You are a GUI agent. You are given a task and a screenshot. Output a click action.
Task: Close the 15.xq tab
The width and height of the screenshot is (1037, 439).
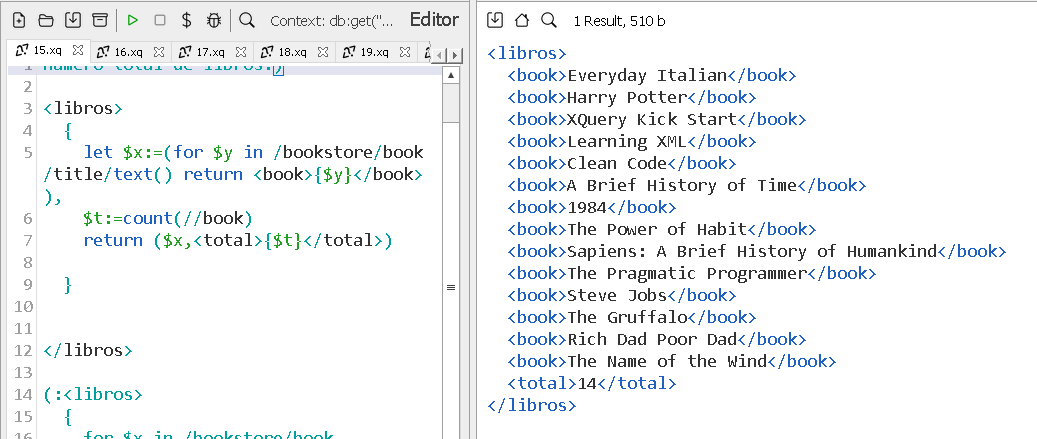click(x=75, y=52)
